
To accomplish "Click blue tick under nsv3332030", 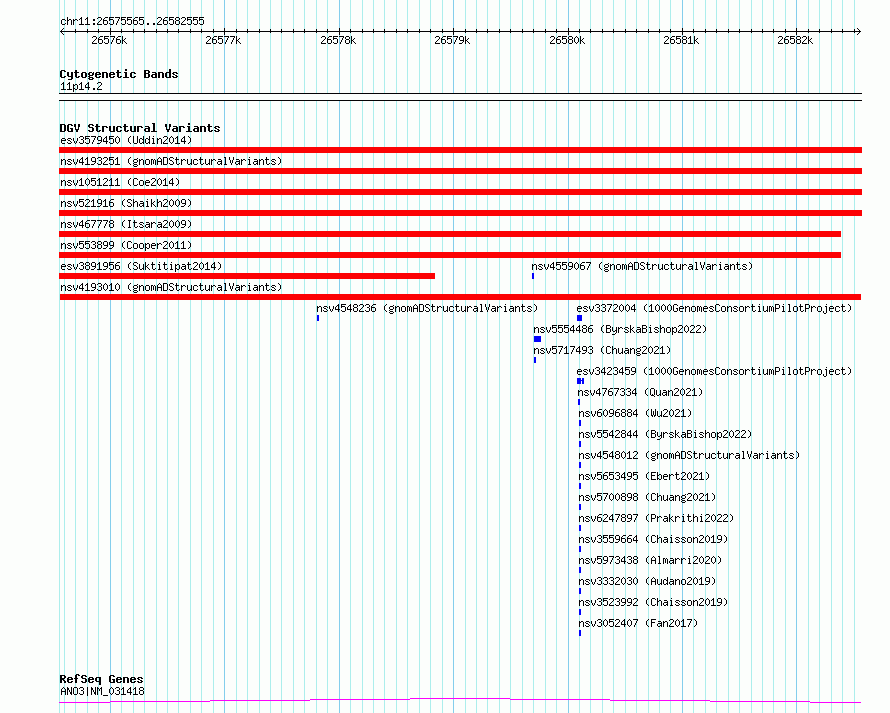I will (580, 591).
